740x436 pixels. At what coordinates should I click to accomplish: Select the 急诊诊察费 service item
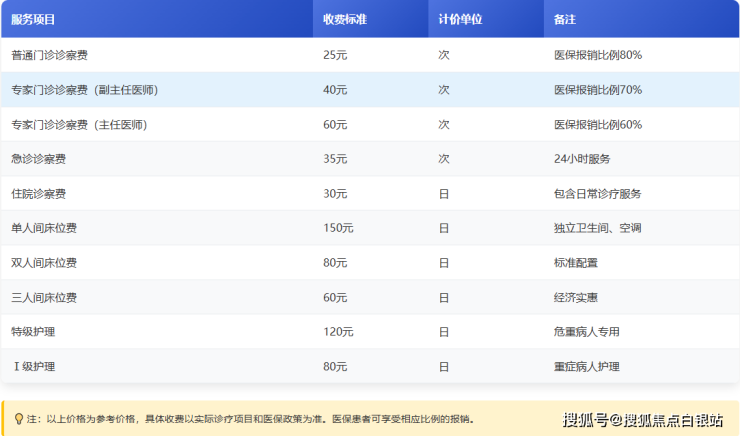pos(38,159)
